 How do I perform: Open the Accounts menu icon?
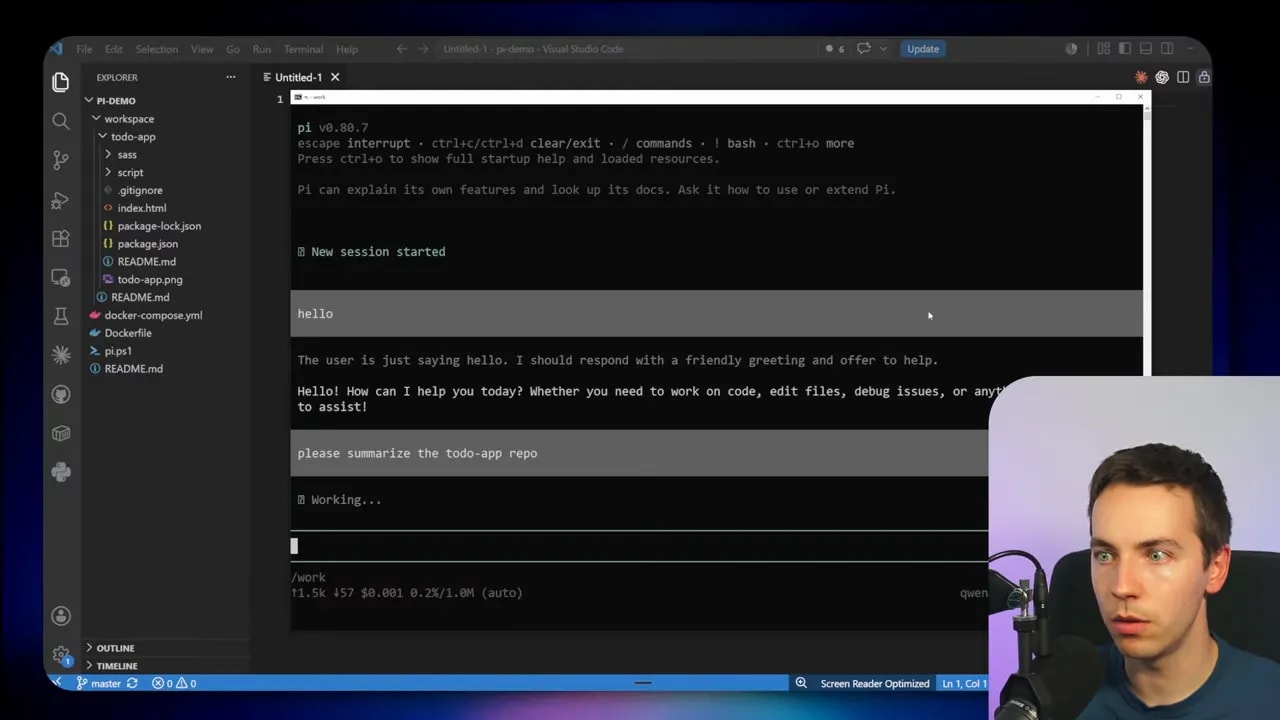61,616
